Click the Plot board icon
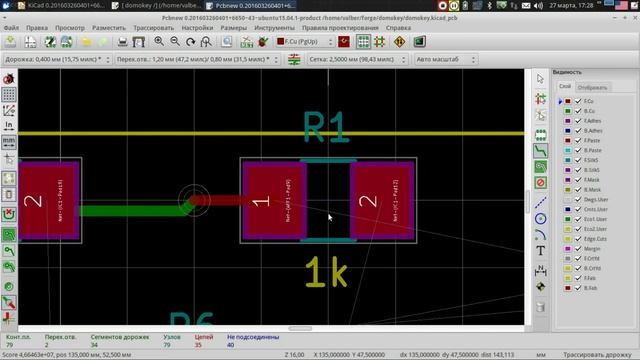This screenshot has width=640, height=360. pyautogui.click(x=139, y=41)
